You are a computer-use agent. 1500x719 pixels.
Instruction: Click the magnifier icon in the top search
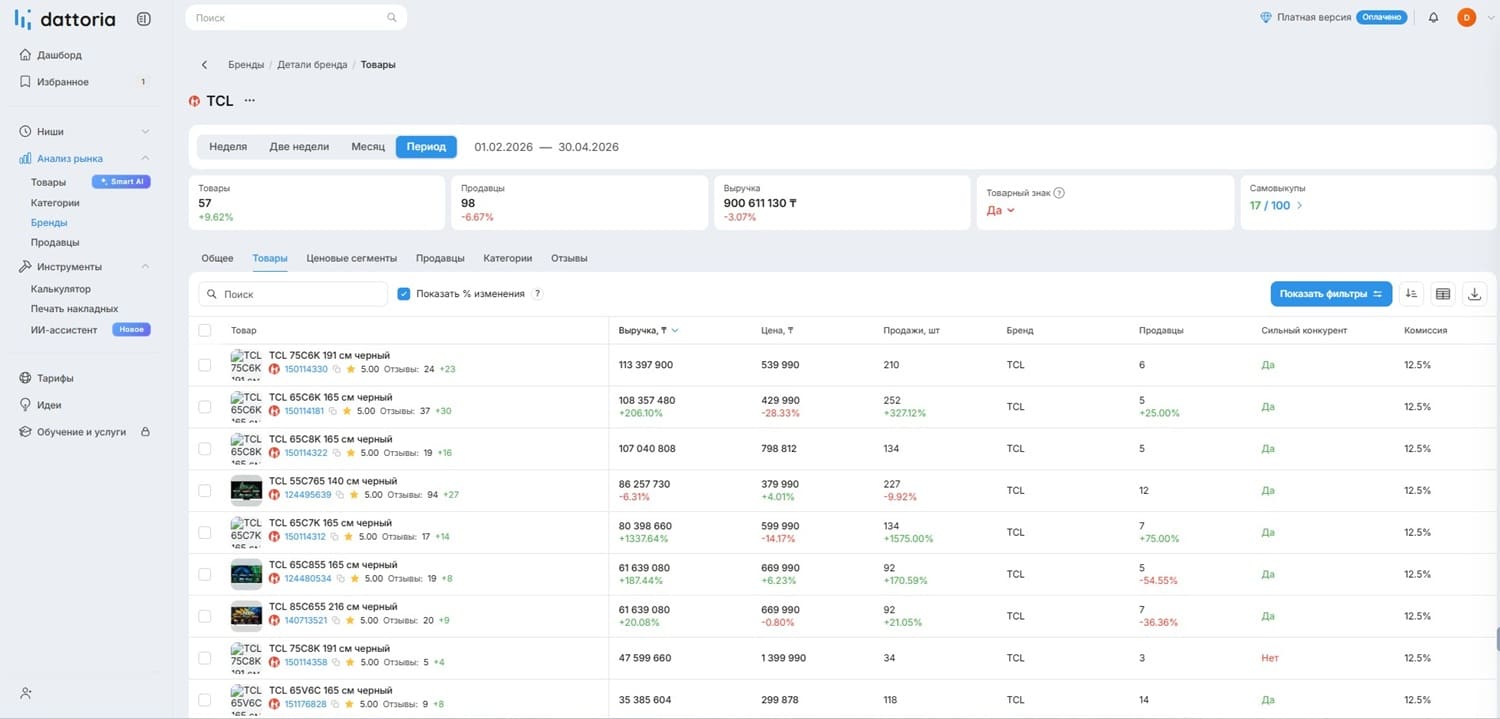click(x=392, y=18)
